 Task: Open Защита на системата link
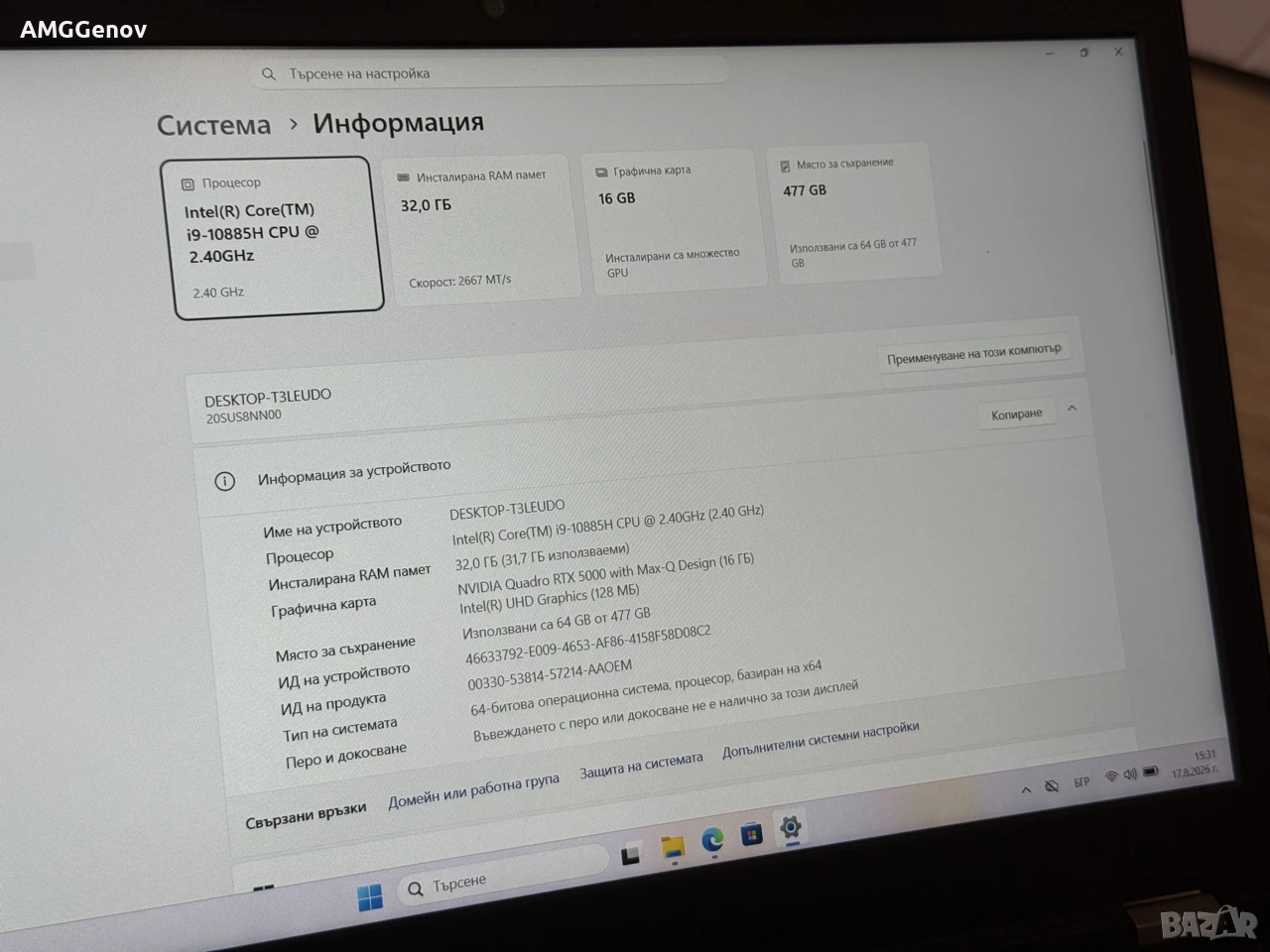pyautogui.click(x=641, y=765)
